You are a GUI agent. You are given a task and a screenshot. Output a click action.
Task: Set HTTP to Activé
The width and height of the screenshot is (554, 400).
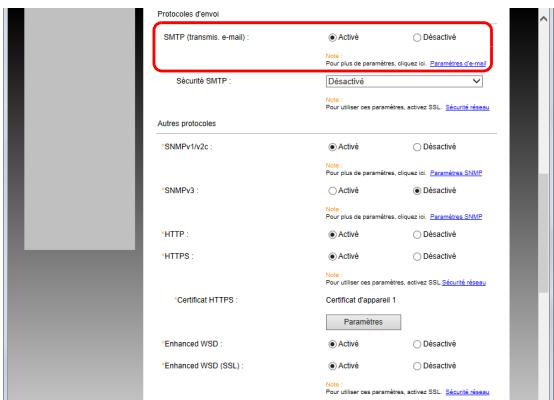[x=332, y=235]
